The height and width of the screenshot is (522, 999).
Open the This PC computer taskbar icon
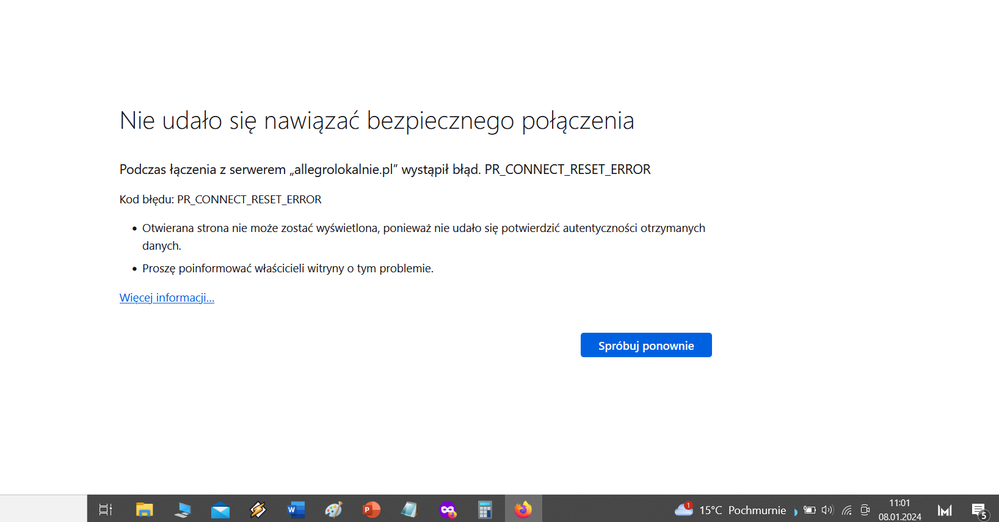coord(183,509)
